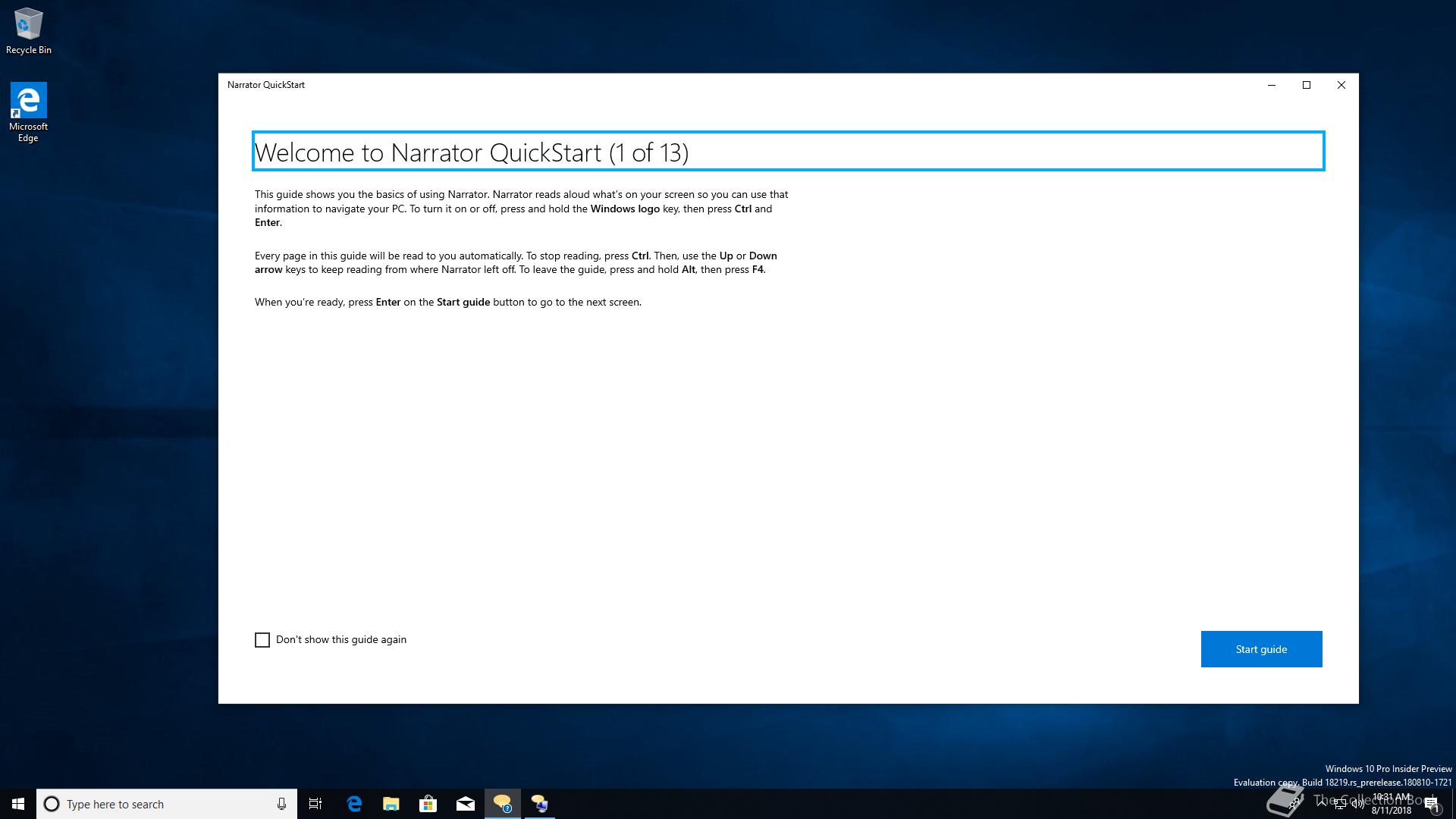
Task: Open the clock showing 10:31 AM
Action: (1392, 804)
